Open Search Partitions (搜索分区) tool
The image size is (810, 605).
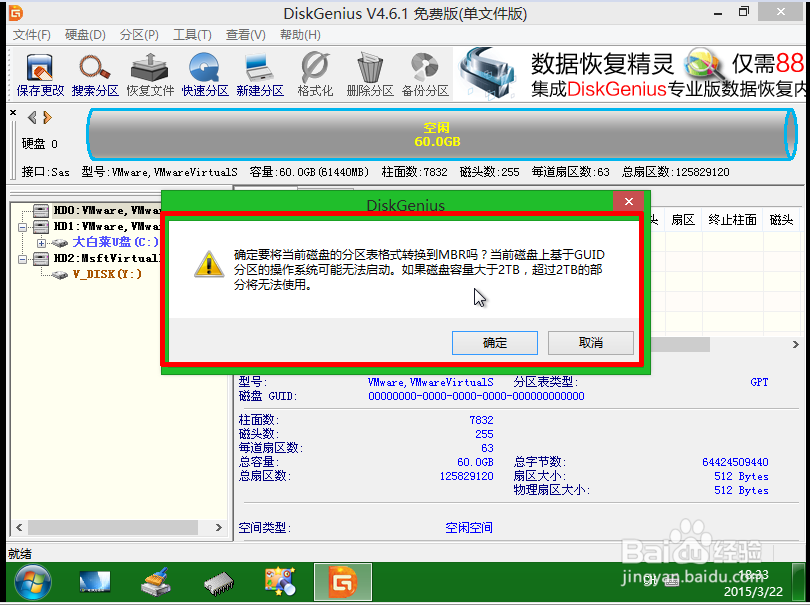(95, 75)
